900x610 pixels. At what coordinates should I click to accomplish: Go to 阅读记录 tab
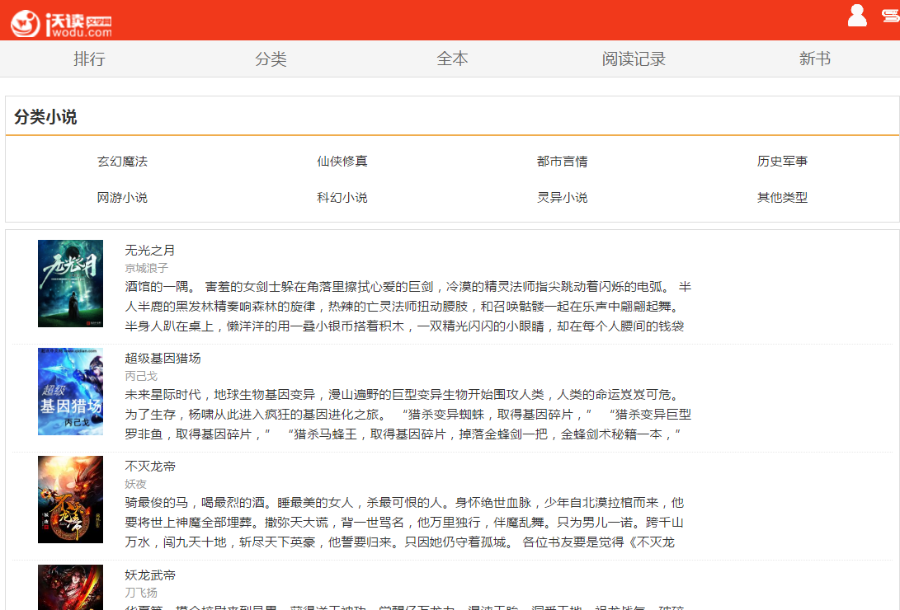[634, 59]
